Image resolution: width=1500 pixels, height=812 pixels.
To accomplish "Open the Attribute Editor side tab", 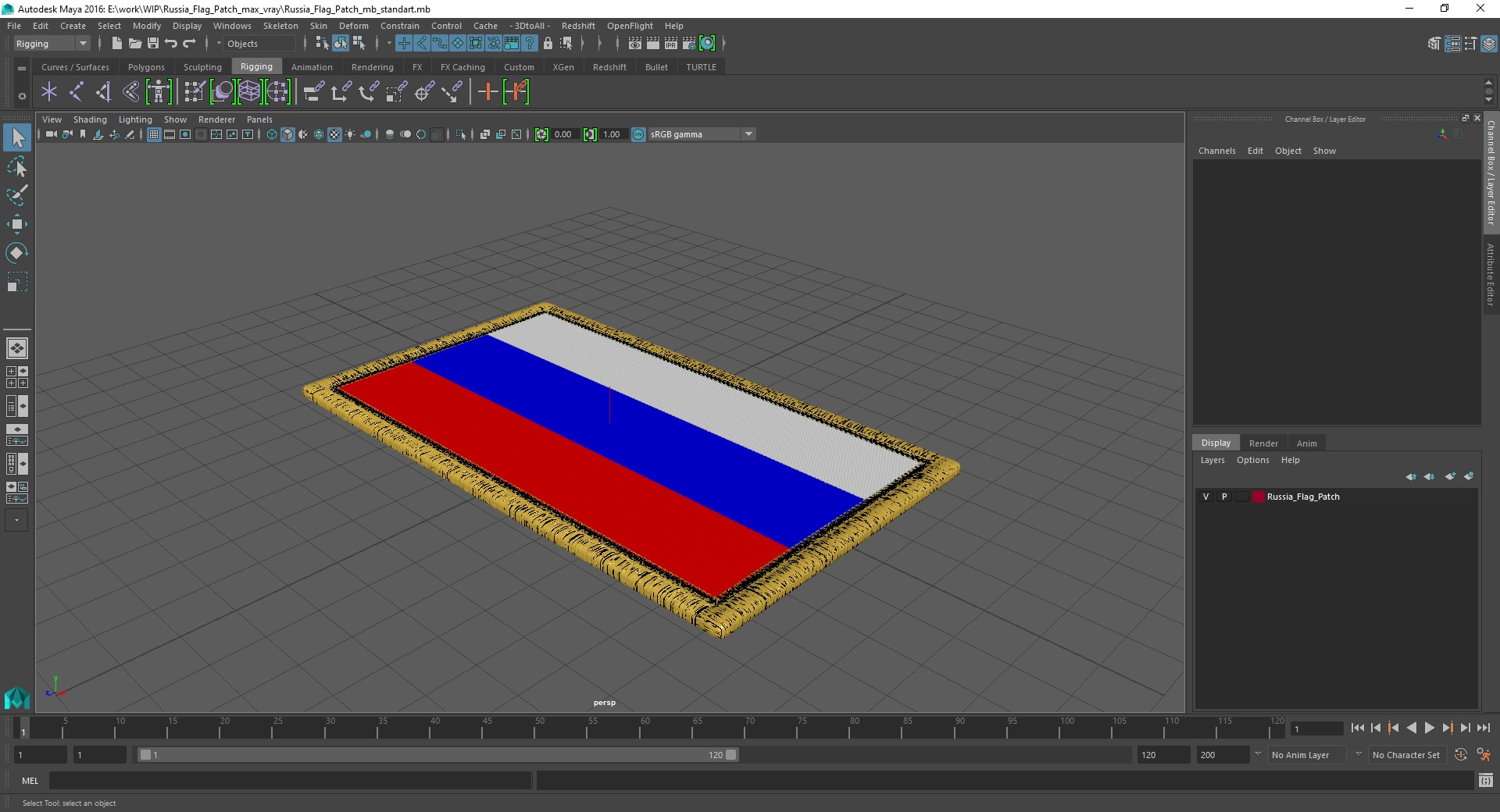I will click(x=1491, y=274).
